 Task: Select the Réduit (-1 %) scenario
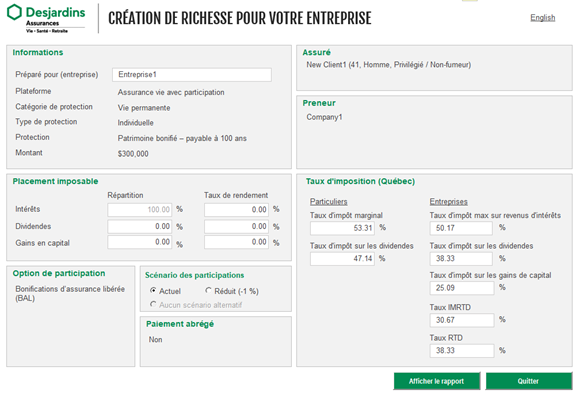pyautogui.click(x=208, y=290)
